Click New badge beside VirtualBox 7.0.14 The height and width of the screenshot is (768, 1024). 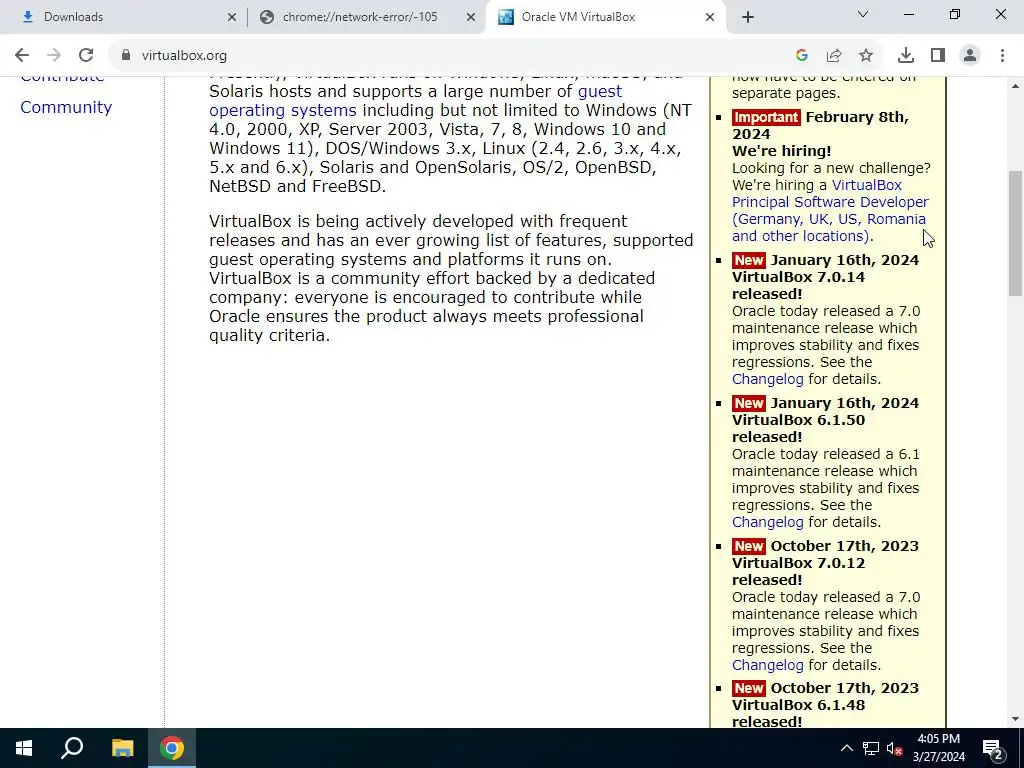(748, 260)
